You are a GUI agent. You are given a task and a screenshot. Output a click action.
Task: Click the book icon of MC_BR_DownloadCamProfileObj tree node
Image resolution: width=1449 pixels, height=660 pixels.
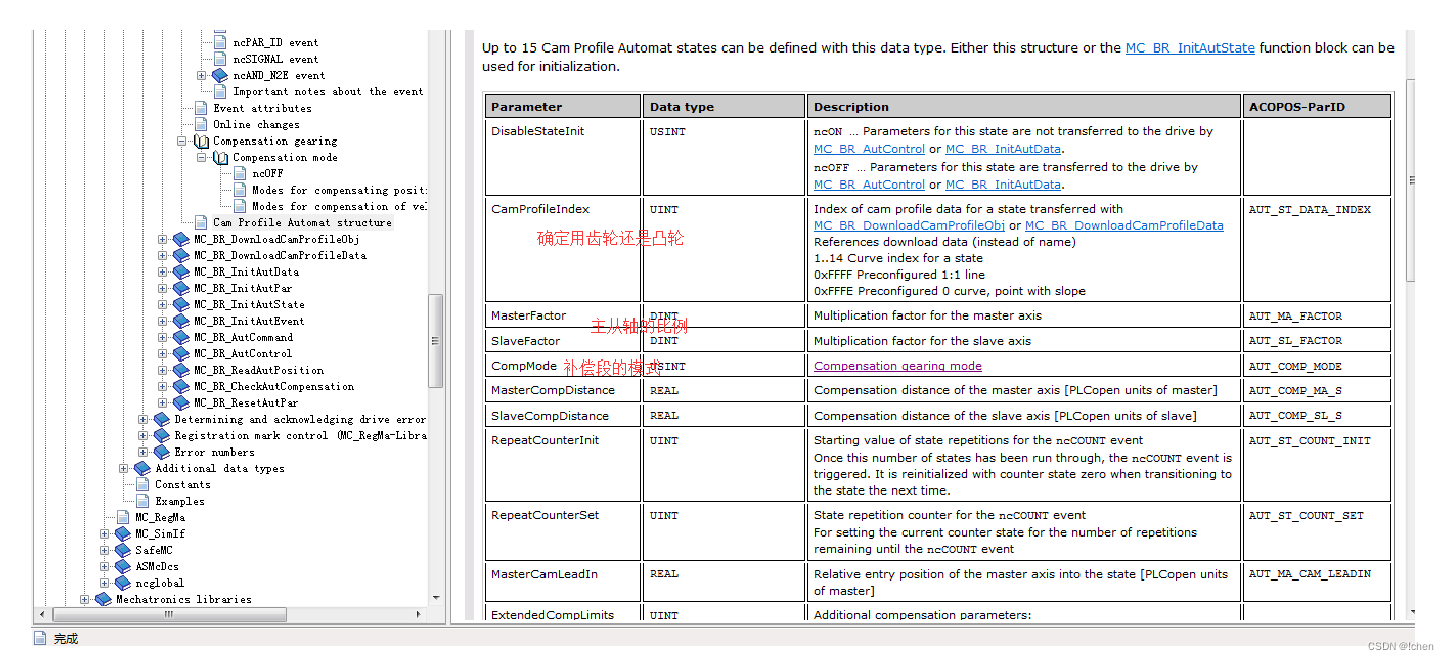coord(181,239)
